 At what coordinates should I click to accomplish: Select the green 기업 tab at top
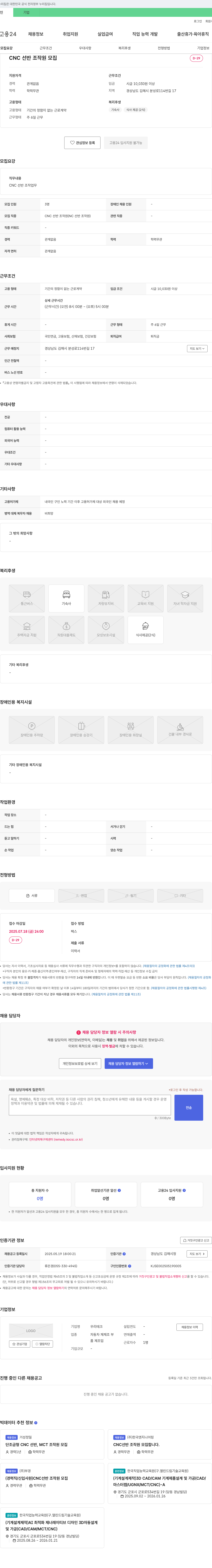click(x=26, y=12)
